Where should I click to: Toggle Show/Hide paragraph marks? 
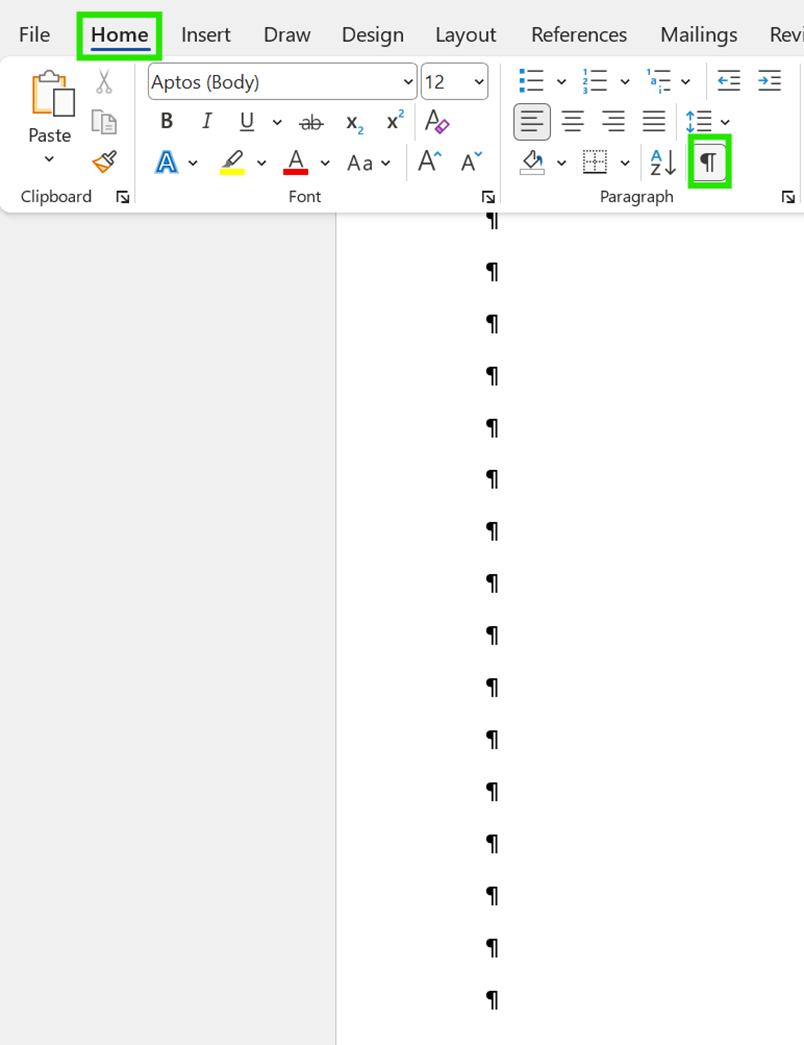coord(709,162)
